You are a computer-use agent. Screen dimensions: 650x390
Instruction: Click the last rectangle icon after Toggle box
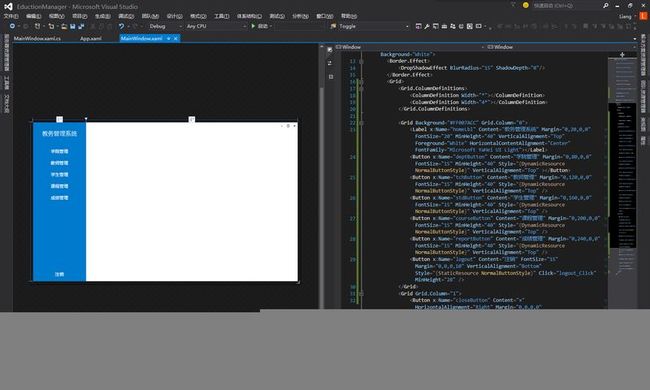point(479,26)
